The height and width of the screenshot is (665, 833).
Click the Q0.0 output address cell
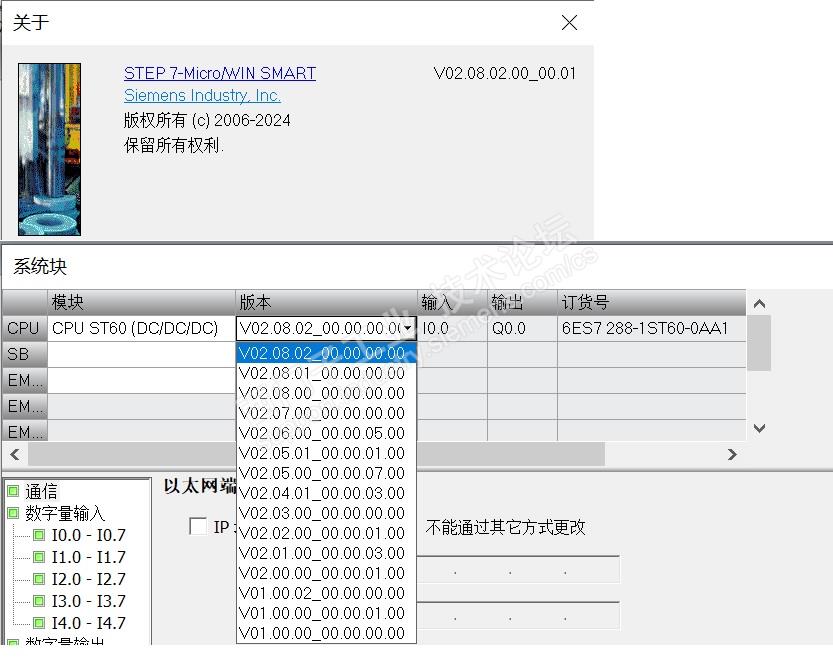click(522, 328)
